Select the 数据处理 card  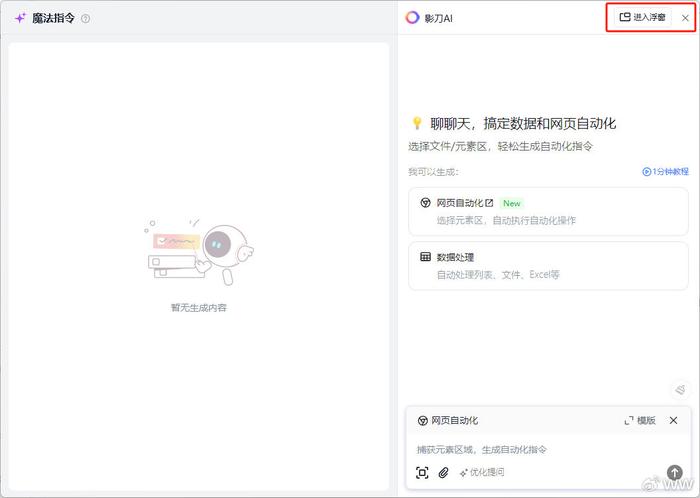pos(548,266)
